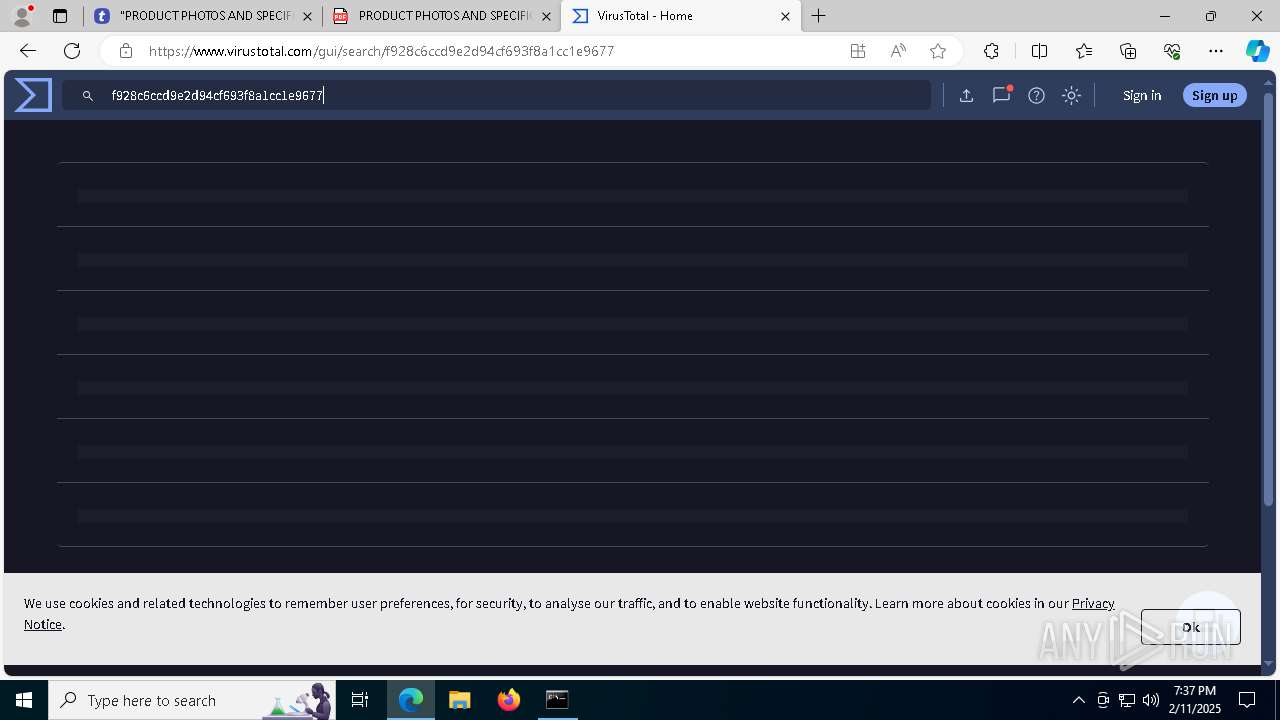This screenshot has height=720, width=1280.
Task: Click the VirusTotal logo icon
Action: pyautogui.click(x=33, y=95)
